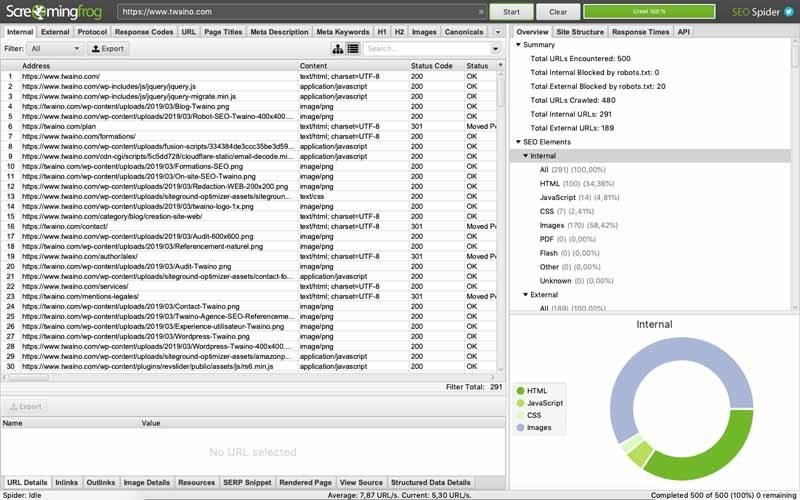Viewport: 800px width, 500px height.
Task: Switch to the Page Titles tab
Action: (x=223, y=32)
